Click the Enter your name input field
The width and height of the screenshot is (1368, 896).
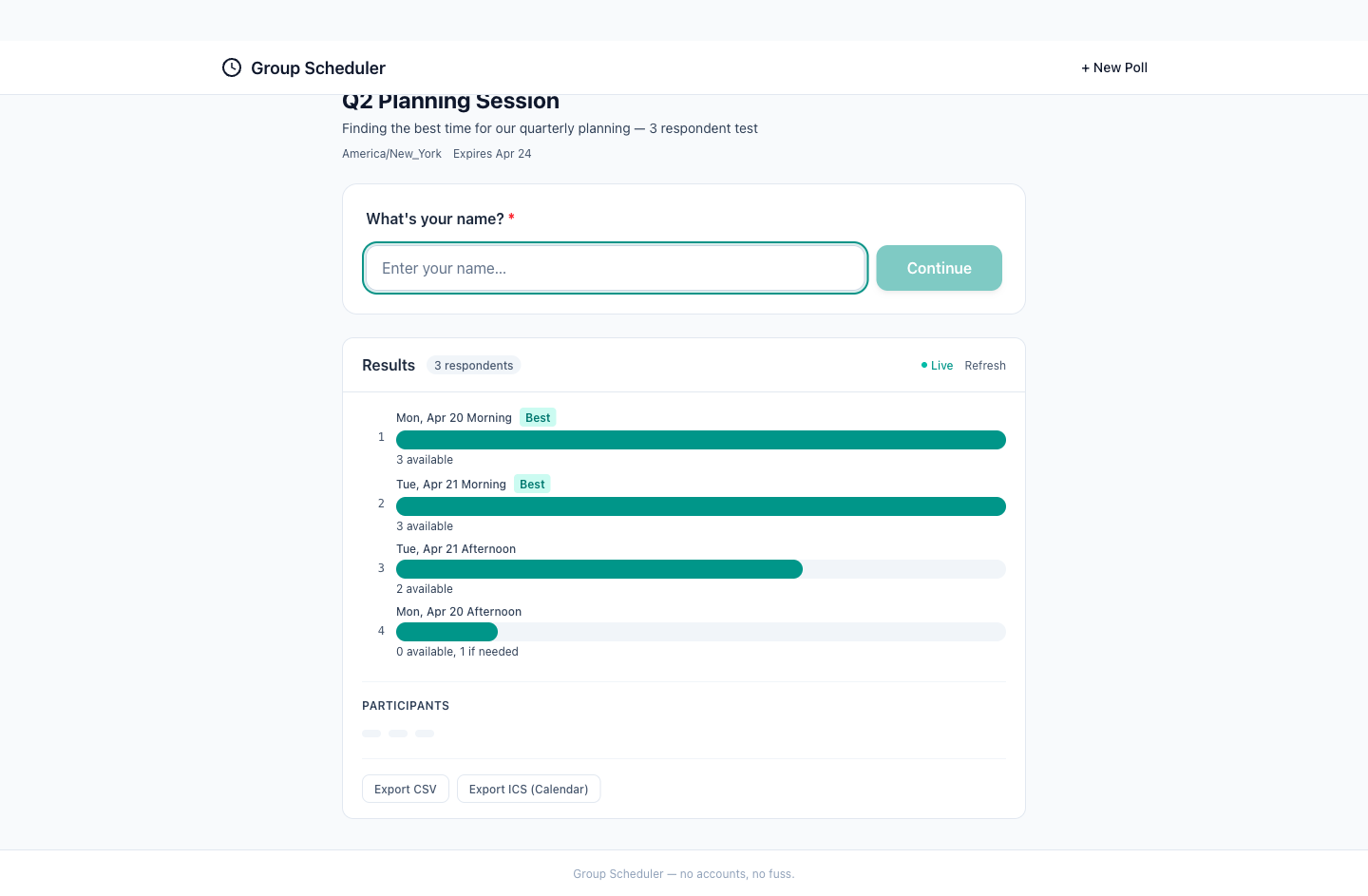616,268
